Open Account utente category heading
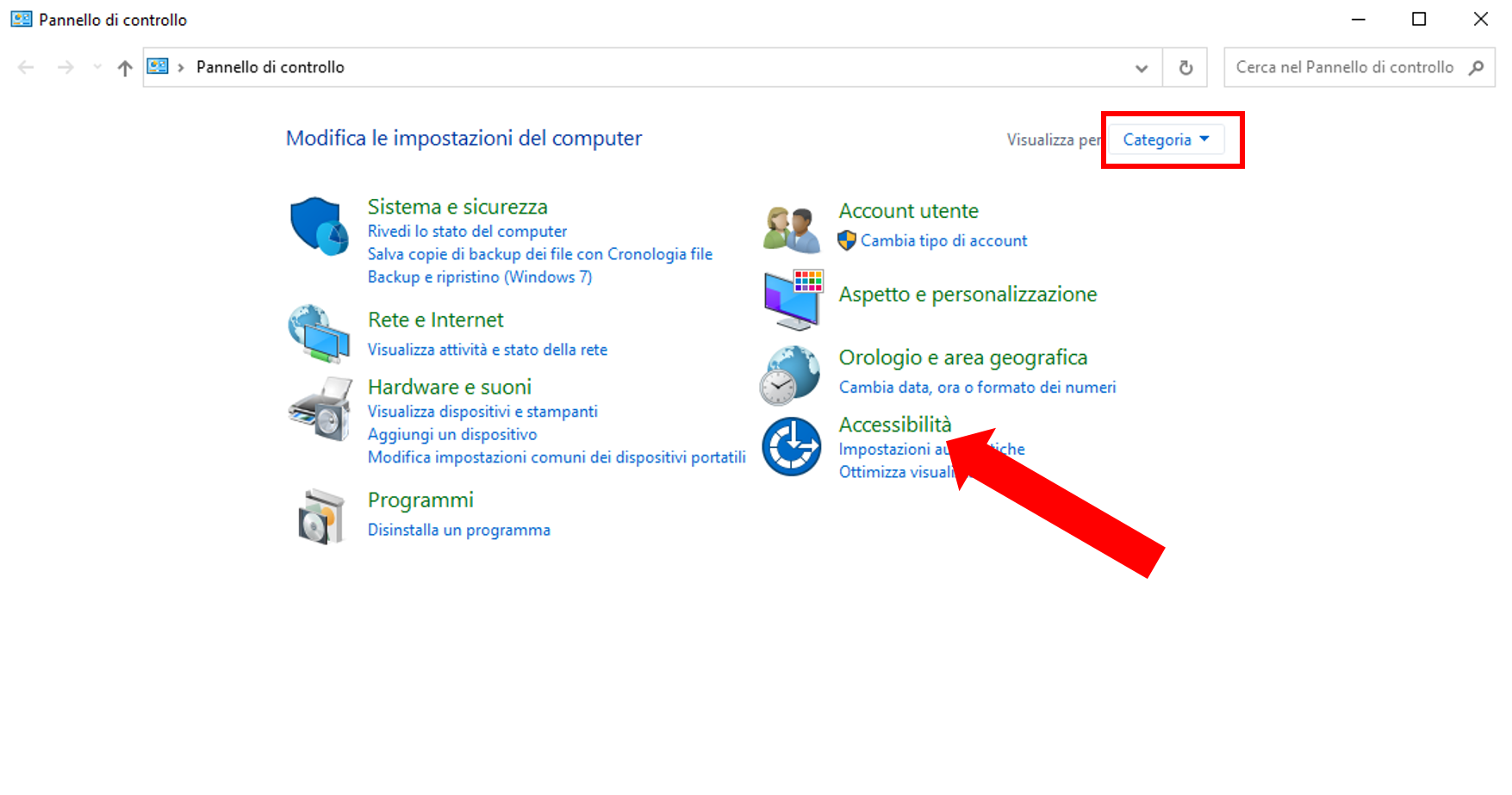Viewport: 1512px width, 795px height. coord(909,211)
